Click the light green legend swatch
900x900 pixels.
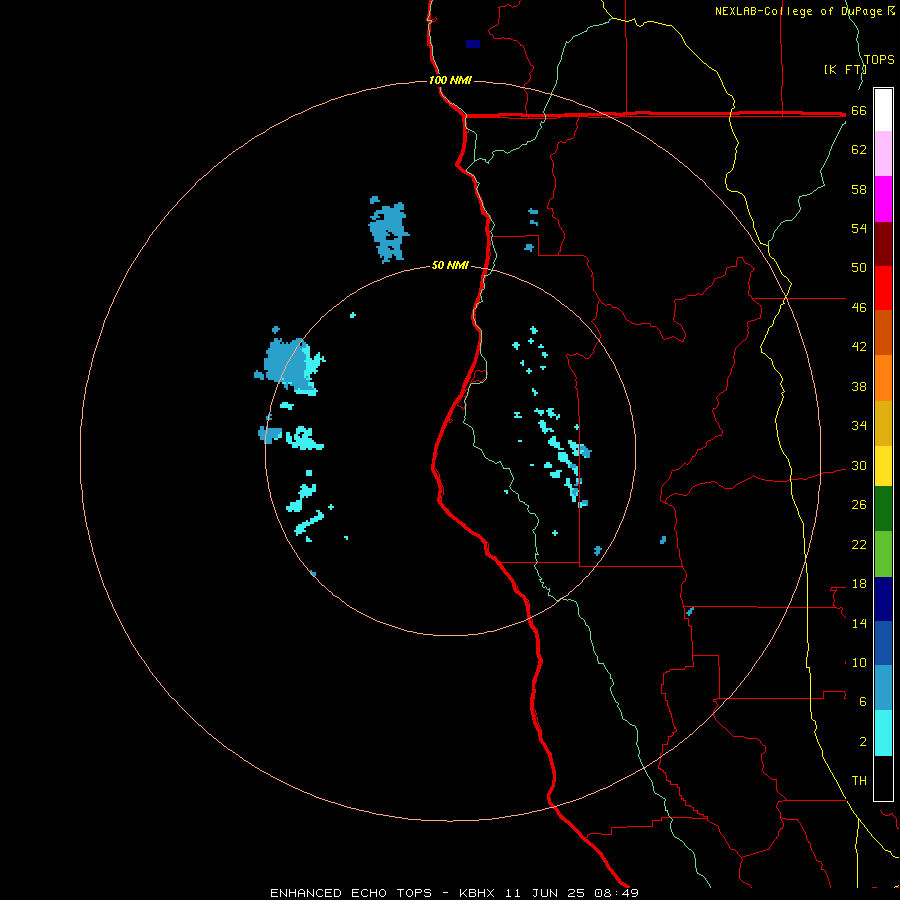883,554
